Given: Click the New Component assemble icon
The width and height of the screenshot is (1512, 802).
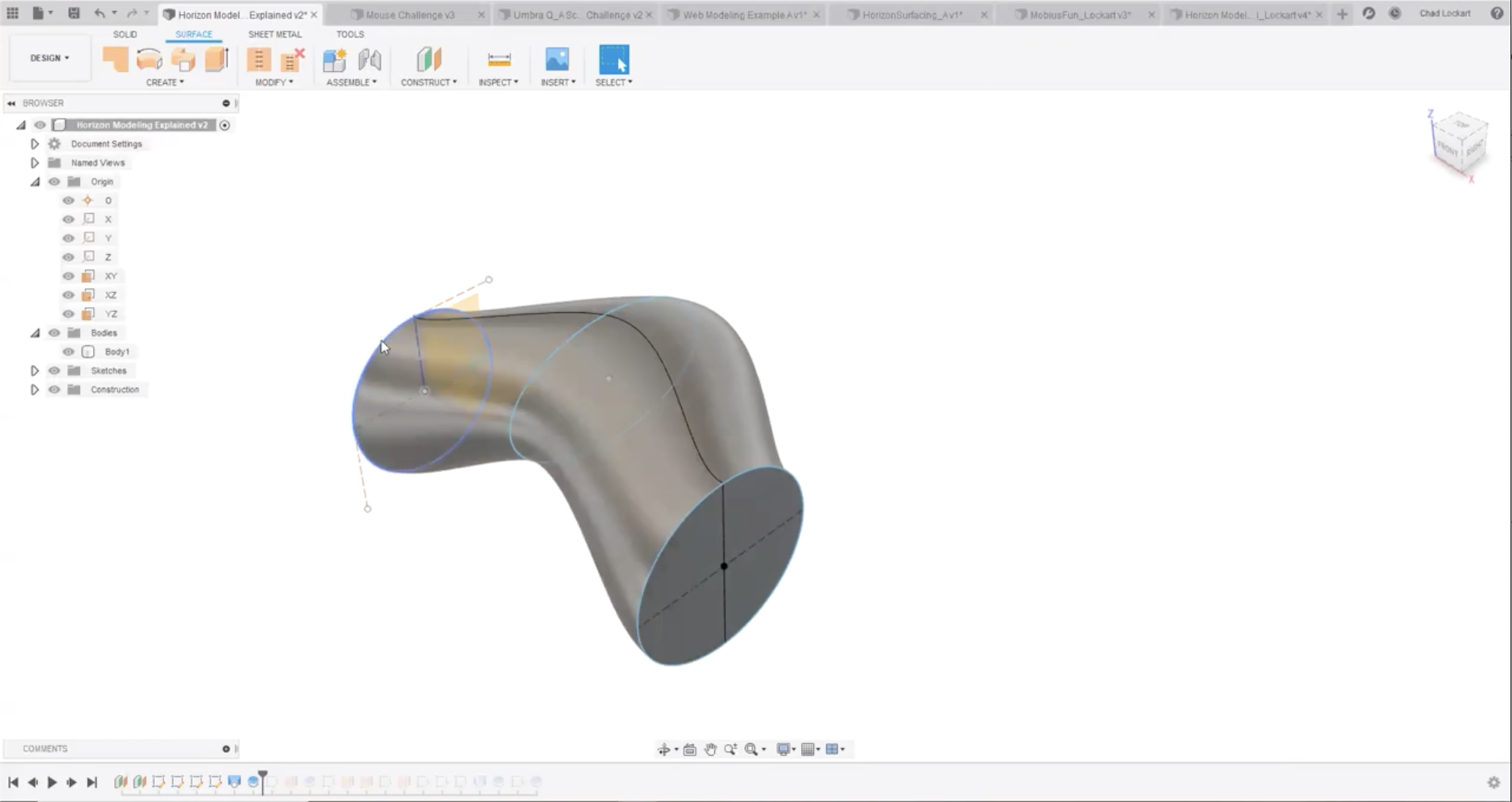Looking at the screenshot, I should point(335,59).
